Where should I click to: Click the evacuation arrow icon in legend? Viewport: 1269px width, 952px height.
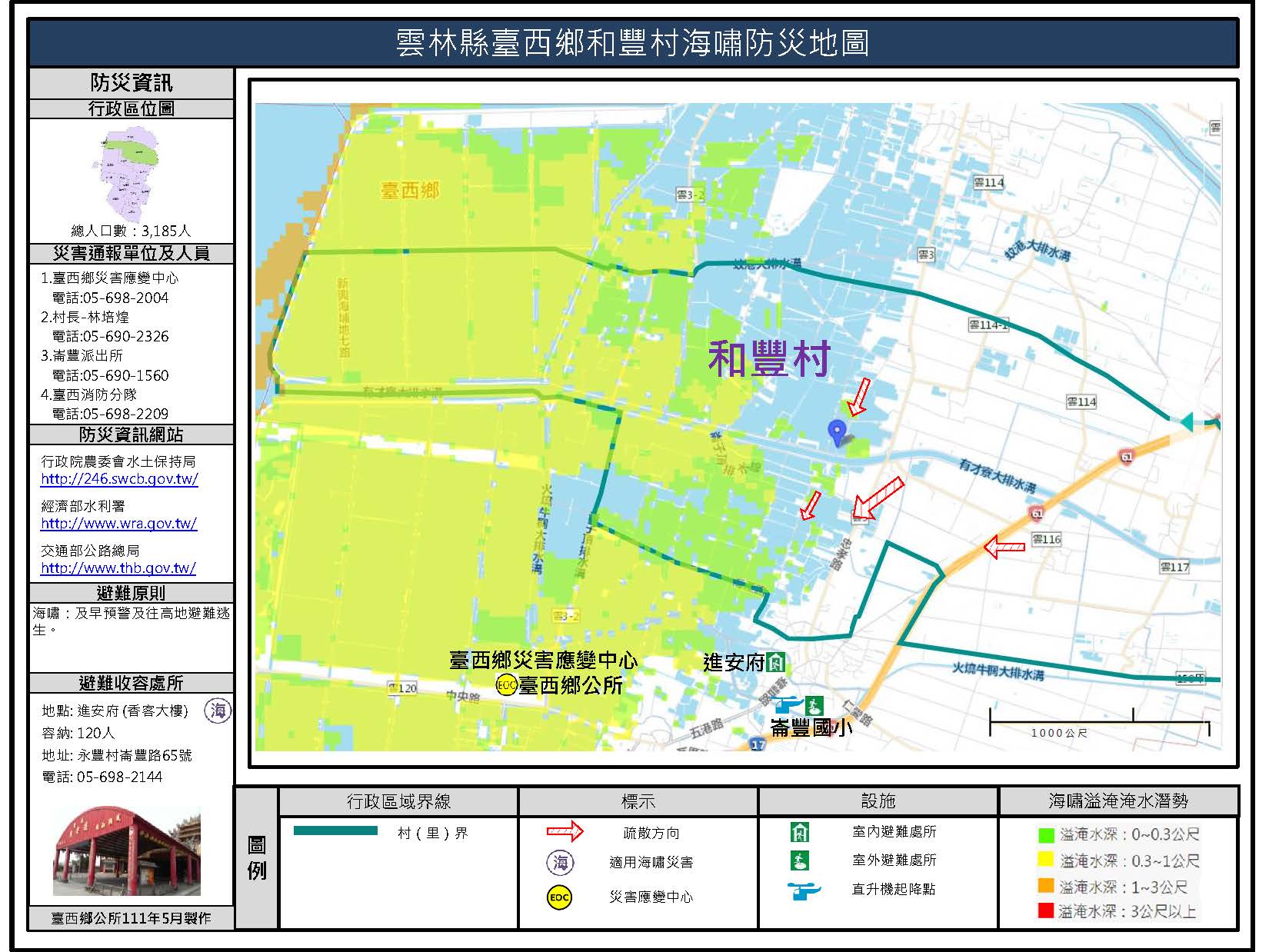(x=565, y=831)
